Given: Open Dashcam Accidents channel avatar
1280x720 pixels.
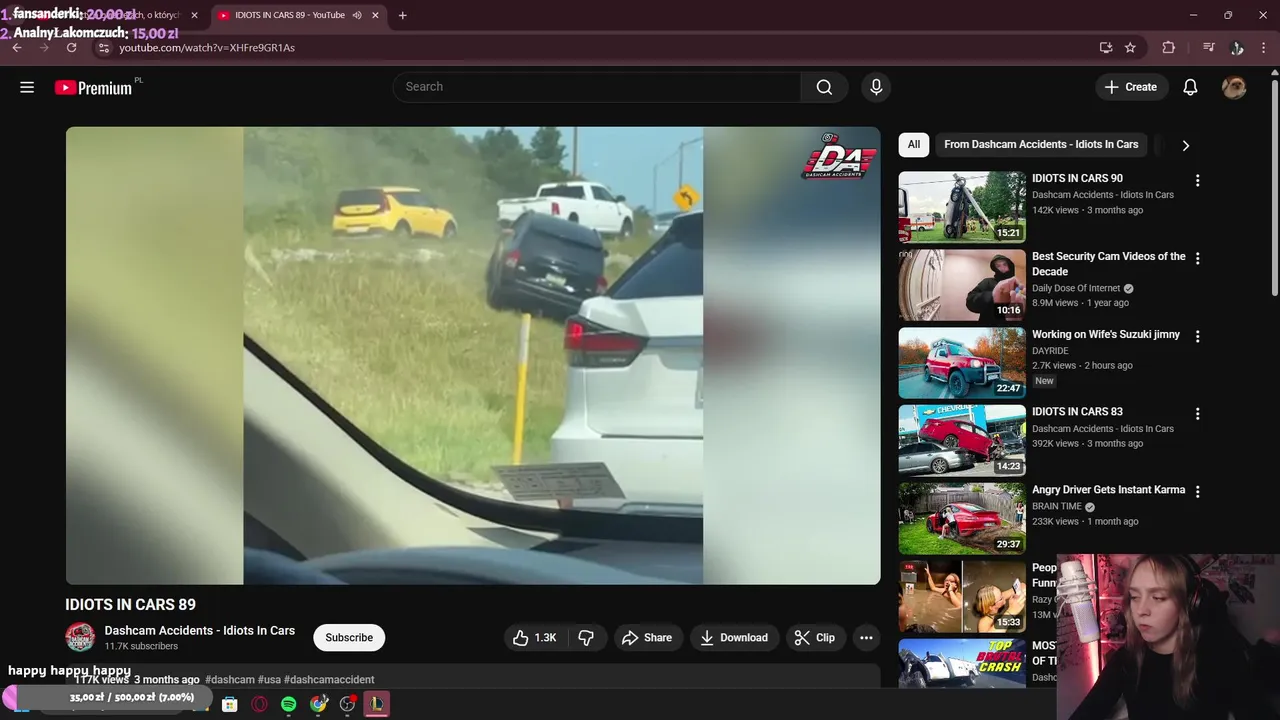Looking at the screenshot, I should coord(80,637).
